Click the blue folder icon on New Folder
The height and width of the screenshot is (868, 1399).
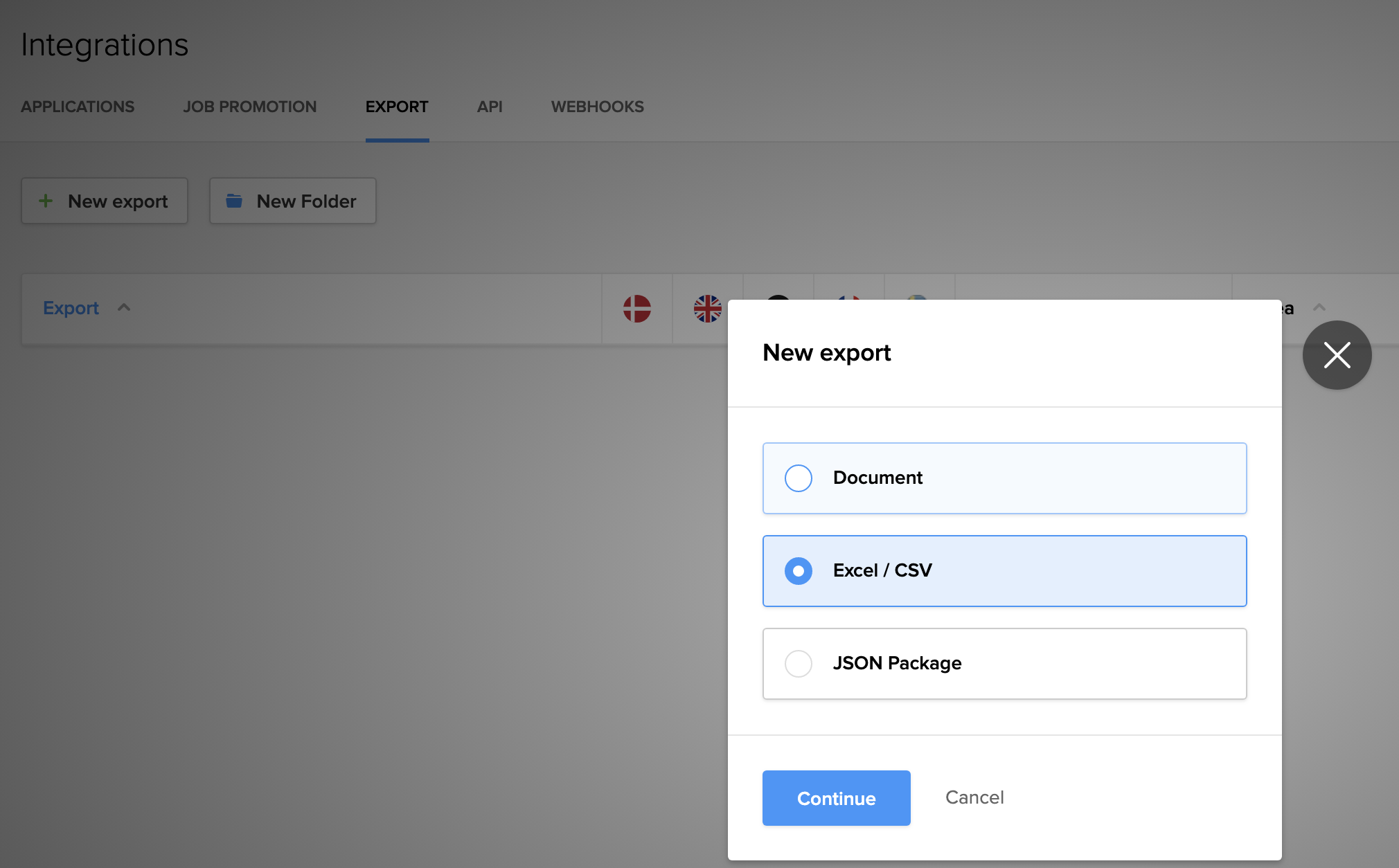point(234,201)
